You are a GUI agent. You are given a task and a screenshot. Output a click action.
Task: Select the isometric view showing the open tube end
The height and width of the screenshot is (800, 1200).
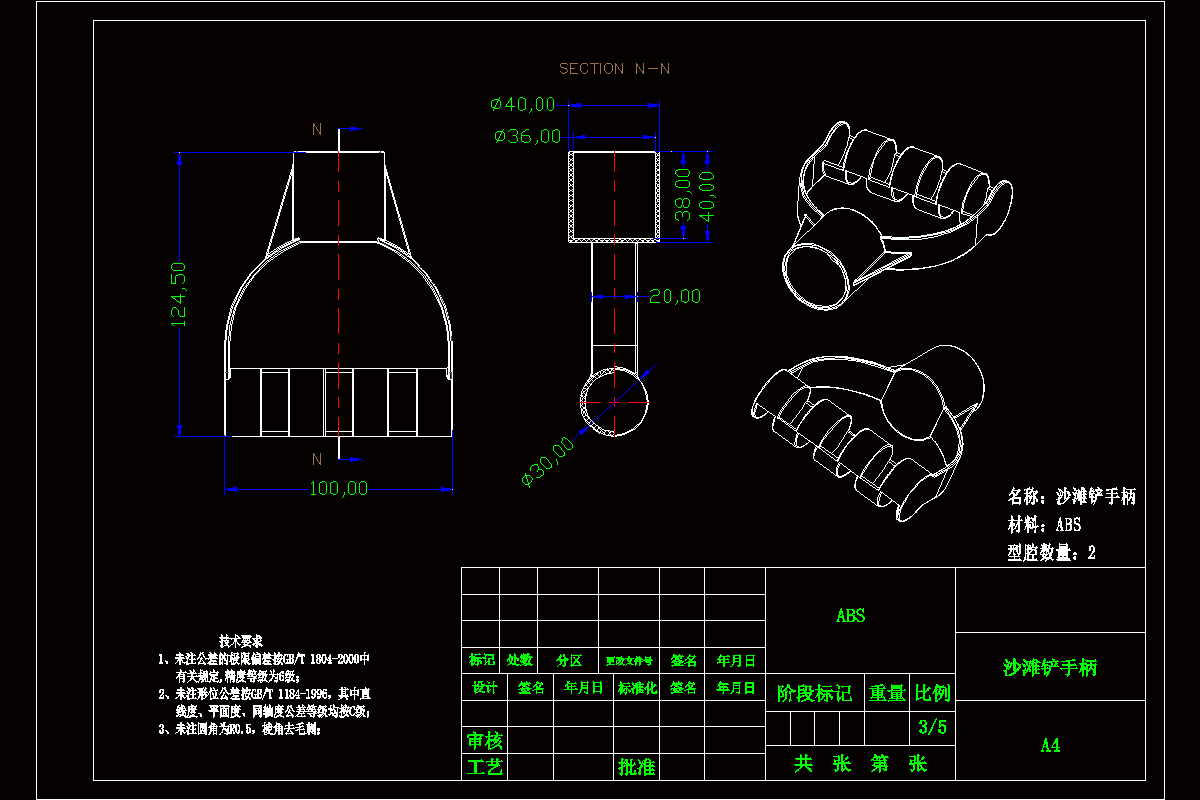tap(896, 215)
